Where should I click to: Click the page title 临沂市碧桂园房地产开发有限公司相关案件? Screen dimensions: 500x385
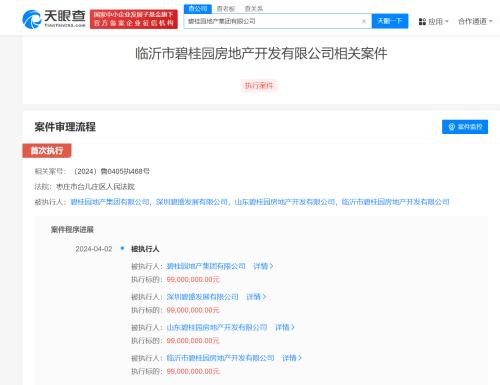[261, 53]
